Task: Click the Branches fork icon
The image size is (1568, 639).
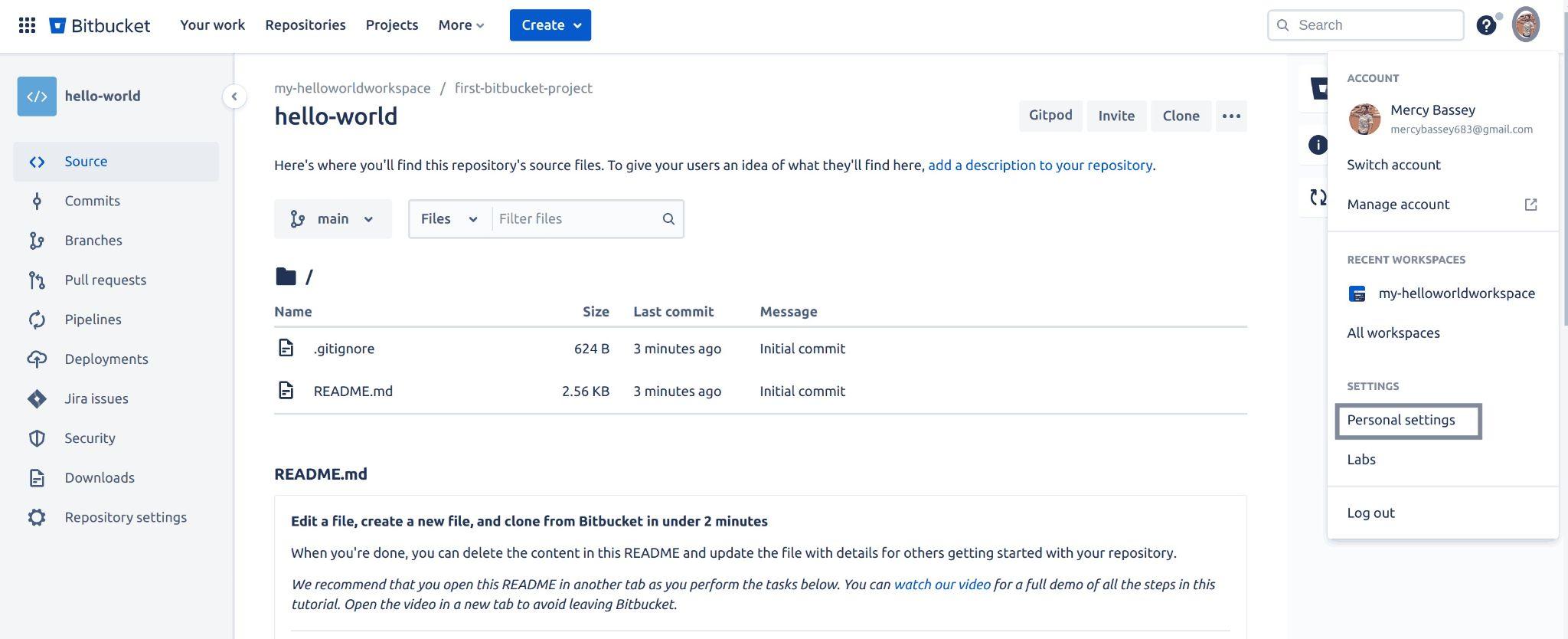Action: 37,241
